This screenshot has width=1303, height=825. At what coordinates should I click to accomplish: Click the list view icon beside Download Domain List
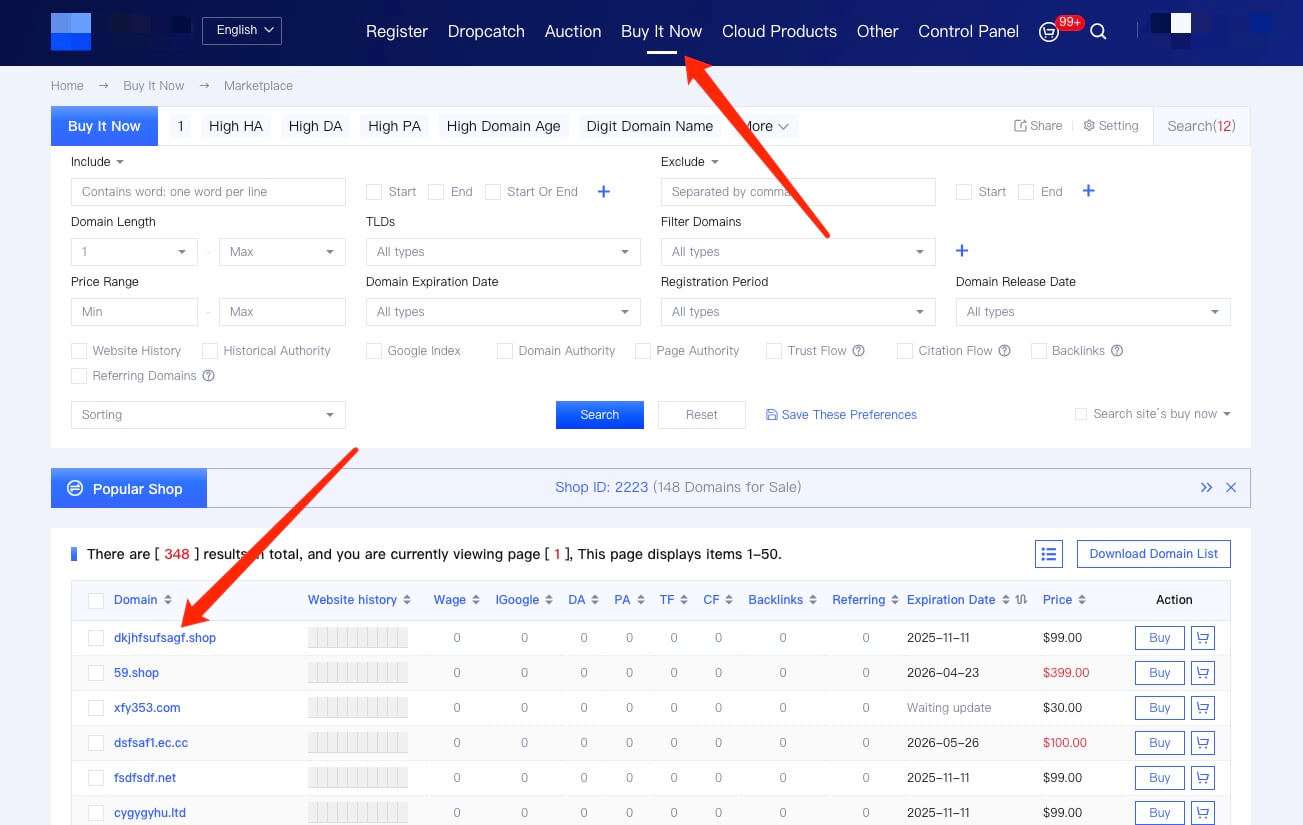(1048, 554)
